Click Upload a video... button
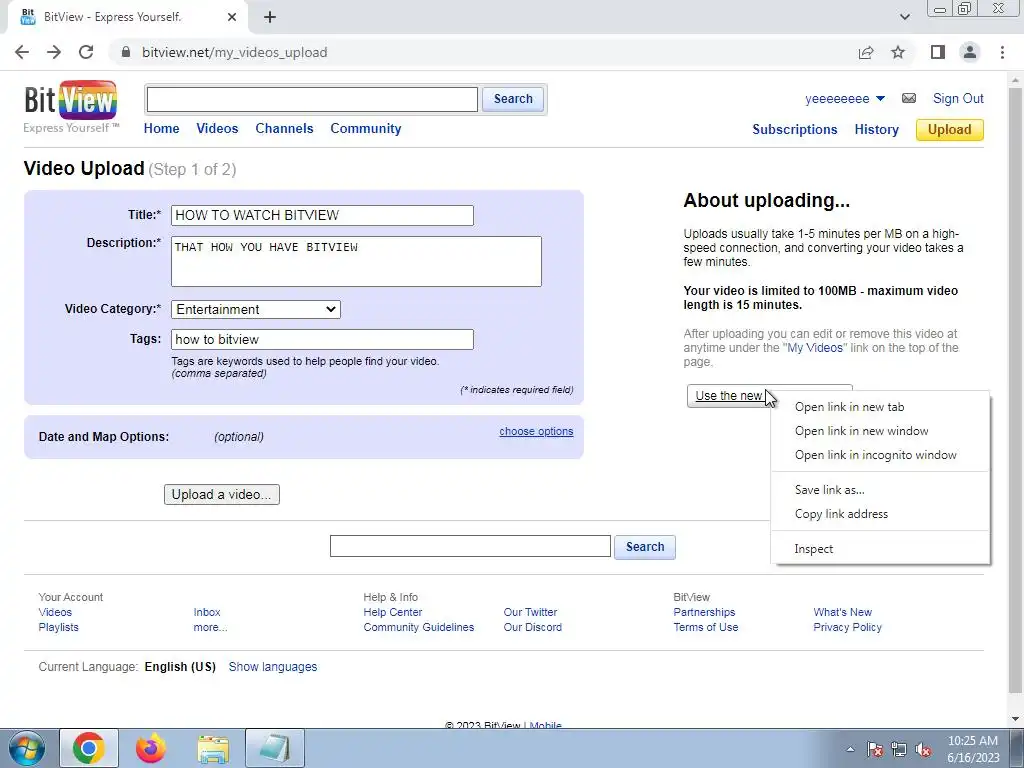This screenshot has width=1024, height=768. [x=221, y=494]
